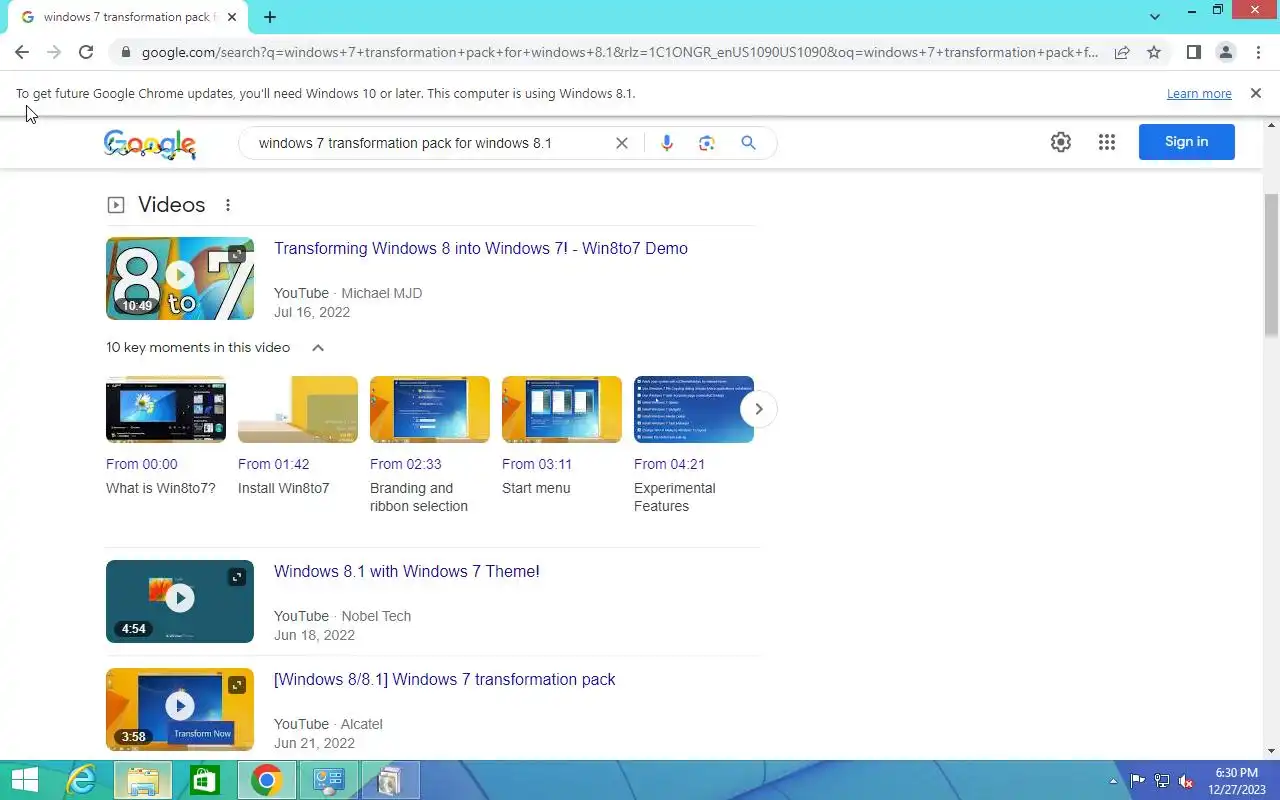Open the Experimental Features moment thumbnail
The height and width of the screenshot is (800, 1280).
coord(694,409)
